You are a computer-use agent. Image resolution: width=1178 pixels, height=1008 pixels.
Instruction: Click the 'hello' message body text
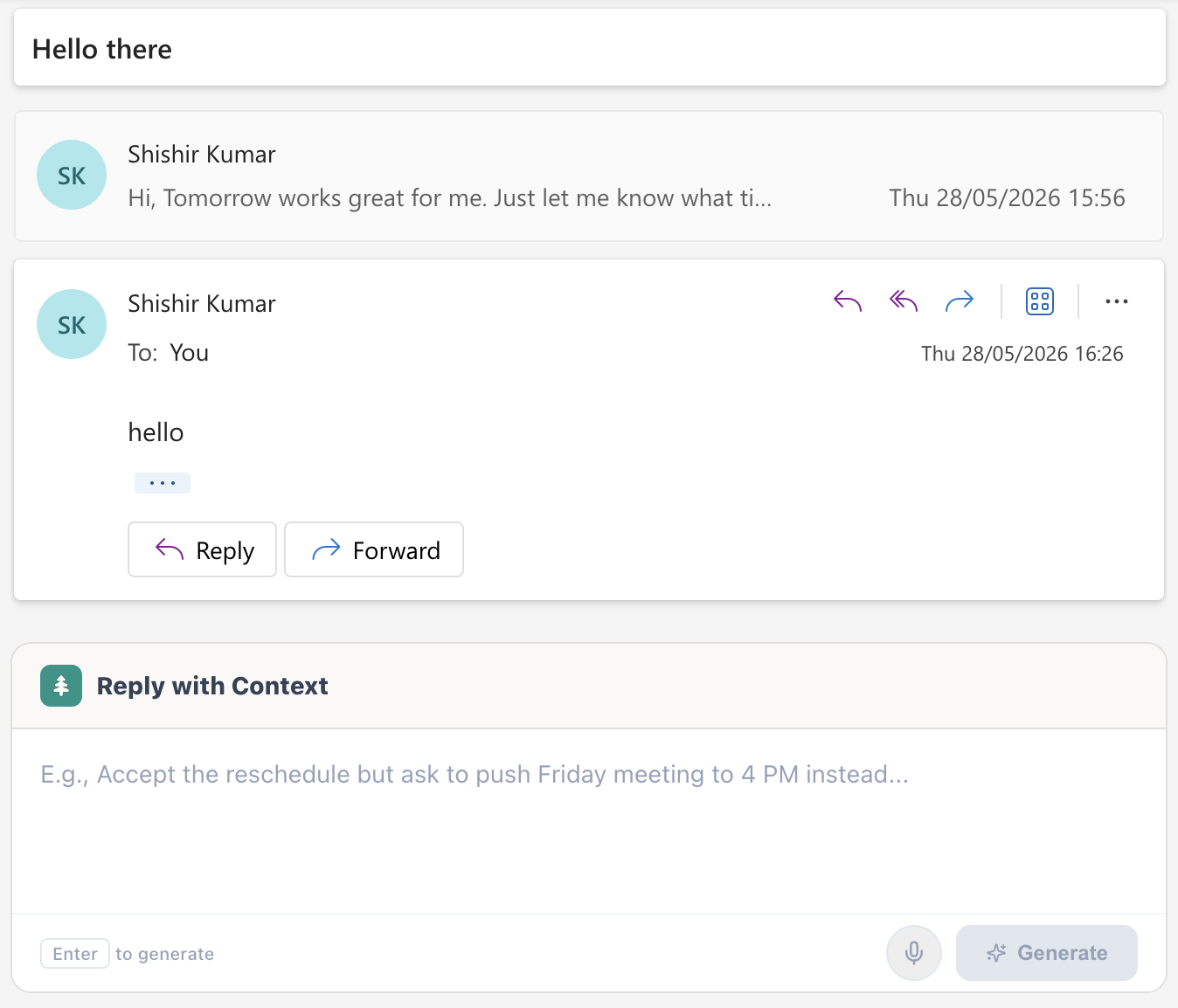(x=156, y=432)
